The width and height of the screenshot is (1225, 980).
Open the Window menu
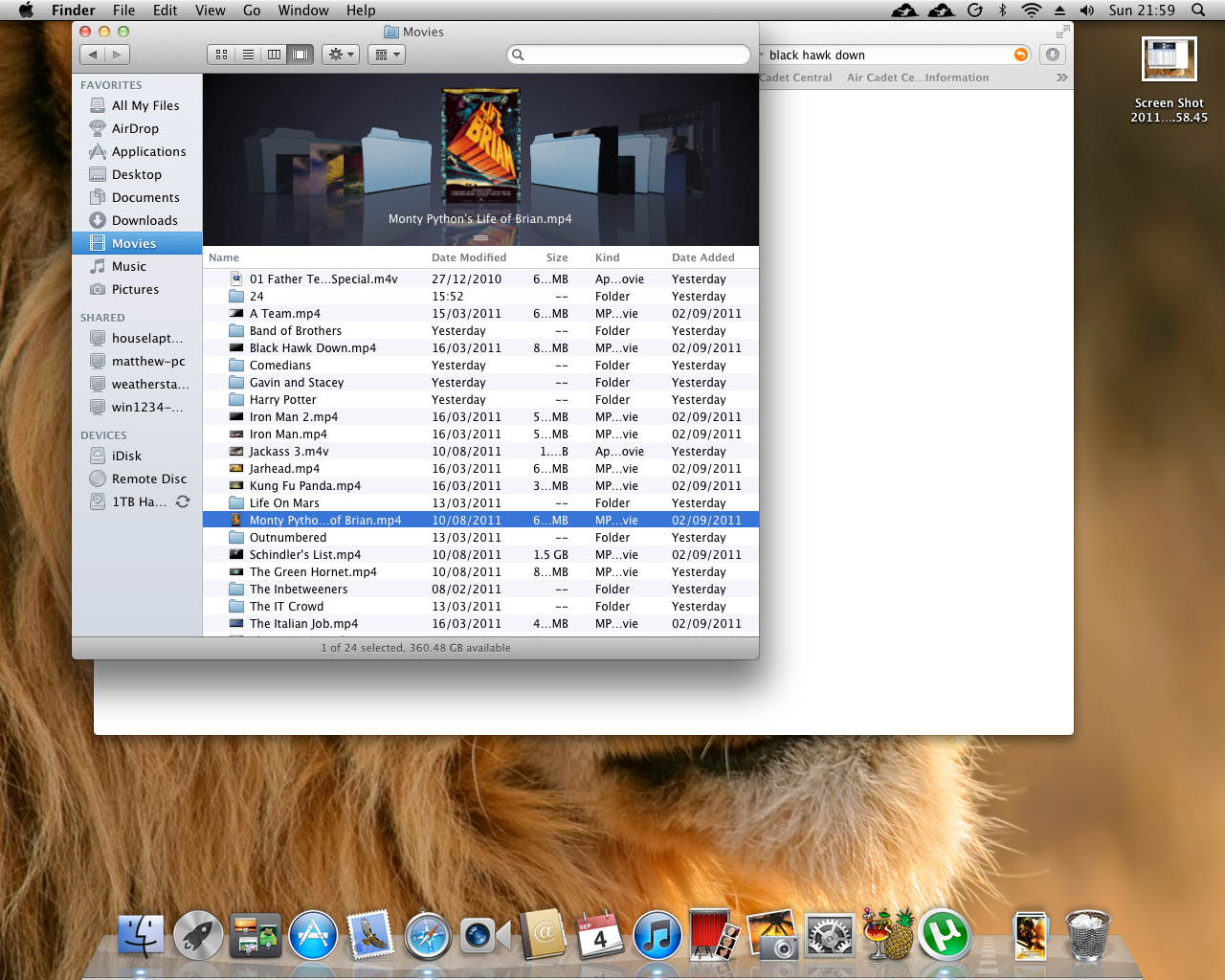[x=303, y=11]
